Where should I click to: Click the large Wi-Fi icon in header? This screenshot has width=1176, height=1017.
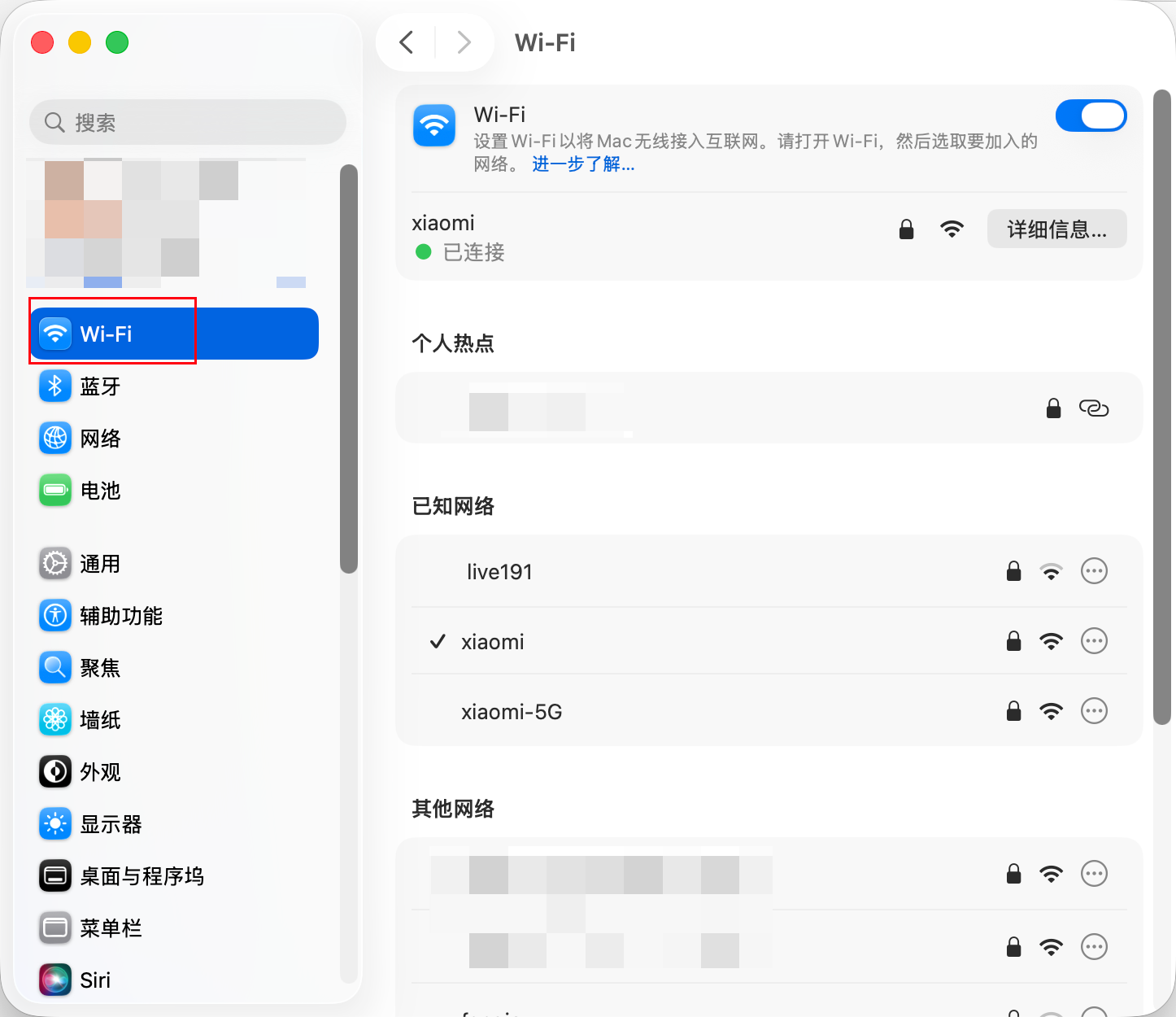pos(434,125)
